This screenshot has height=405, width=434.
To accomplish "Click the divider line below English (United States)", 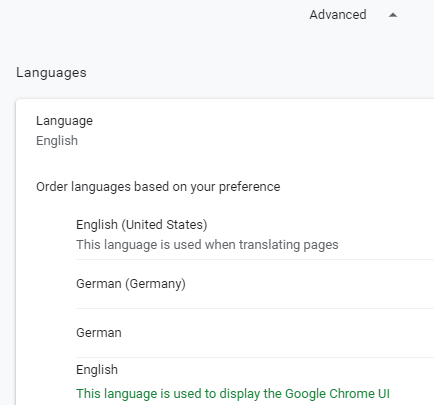I will [255, 259].
